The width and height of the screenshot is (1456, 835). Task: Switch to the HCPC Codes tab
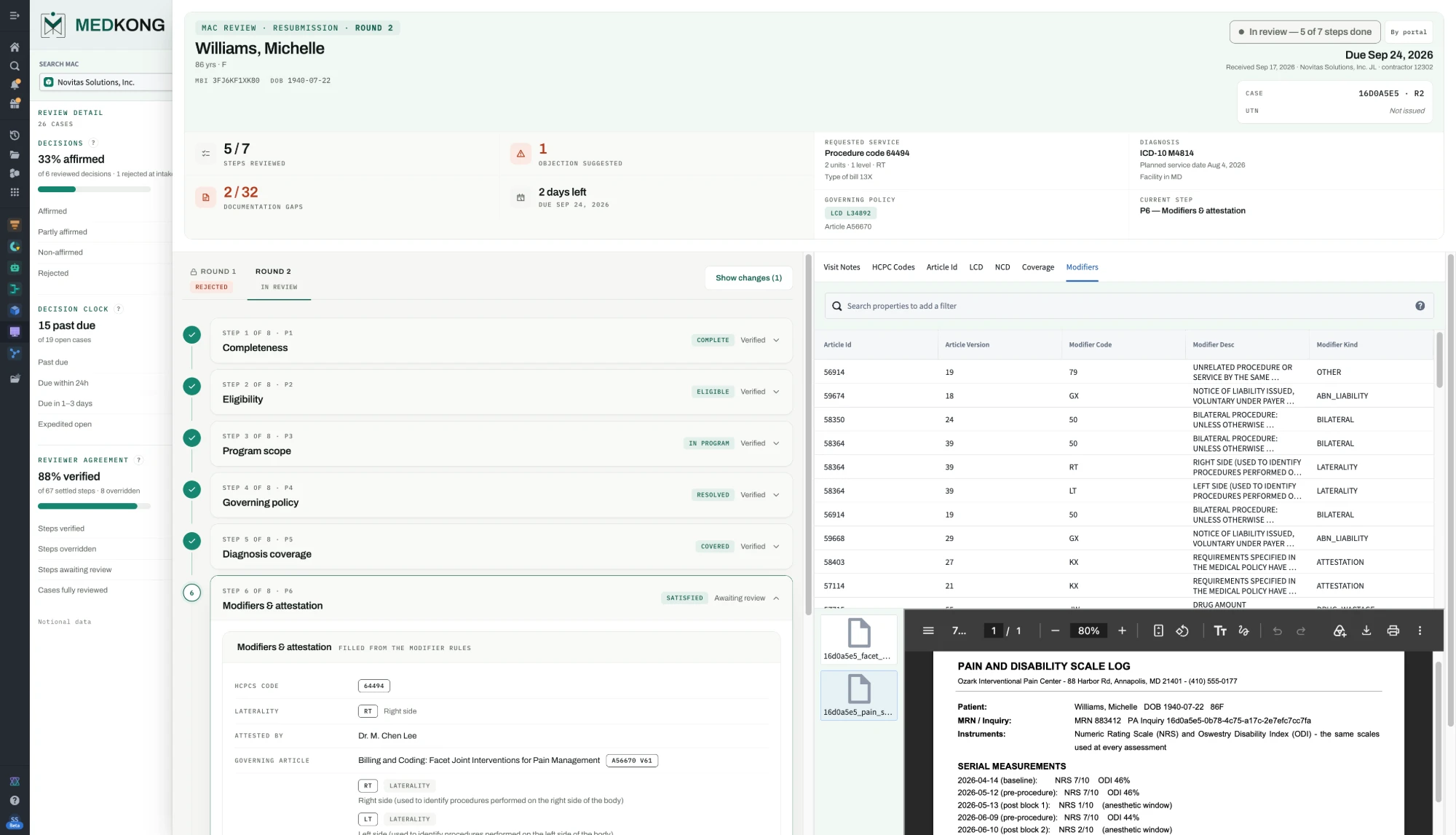[893, 267]
